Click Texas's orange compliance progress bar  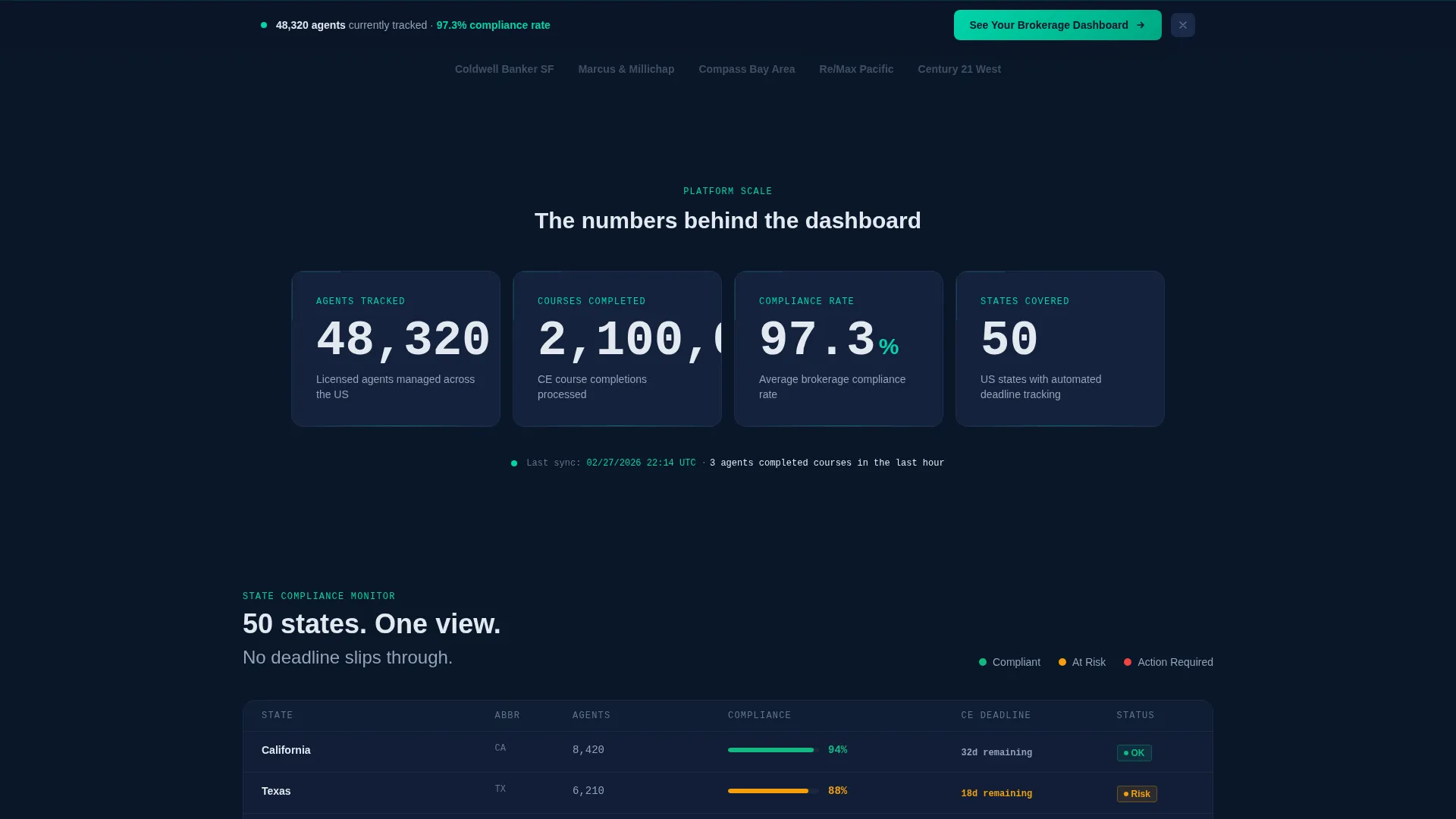[773, 791]
